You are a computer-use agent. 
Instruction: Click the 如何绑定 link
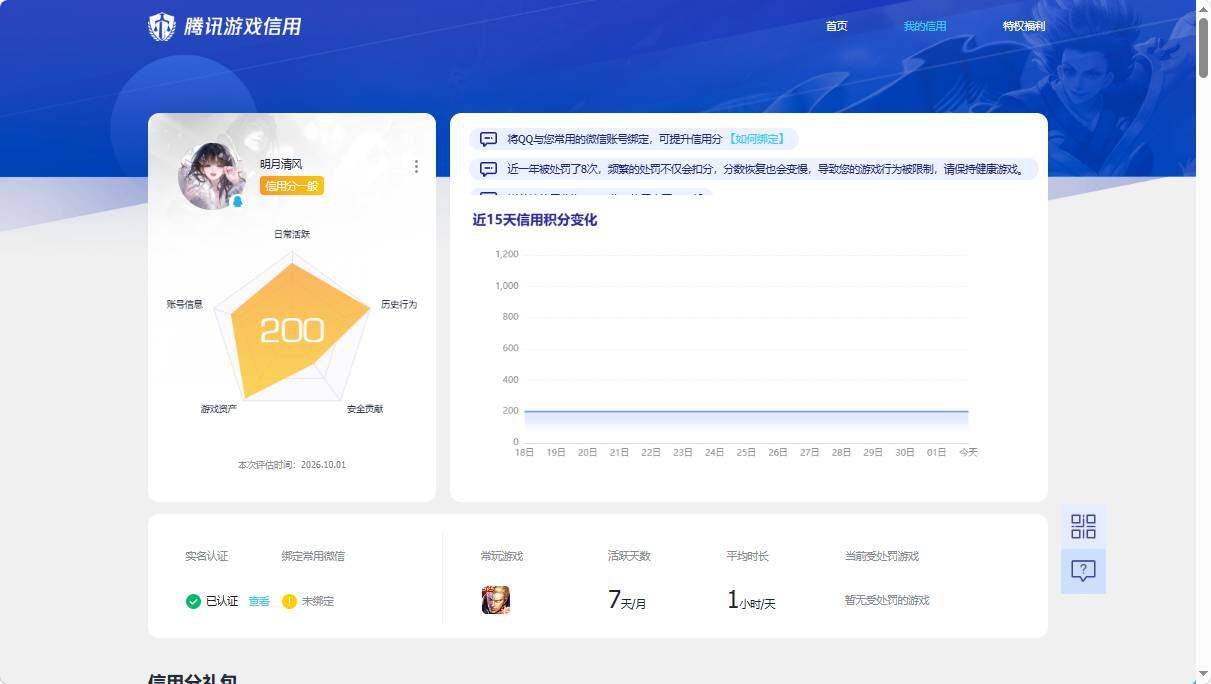[757, 139]
